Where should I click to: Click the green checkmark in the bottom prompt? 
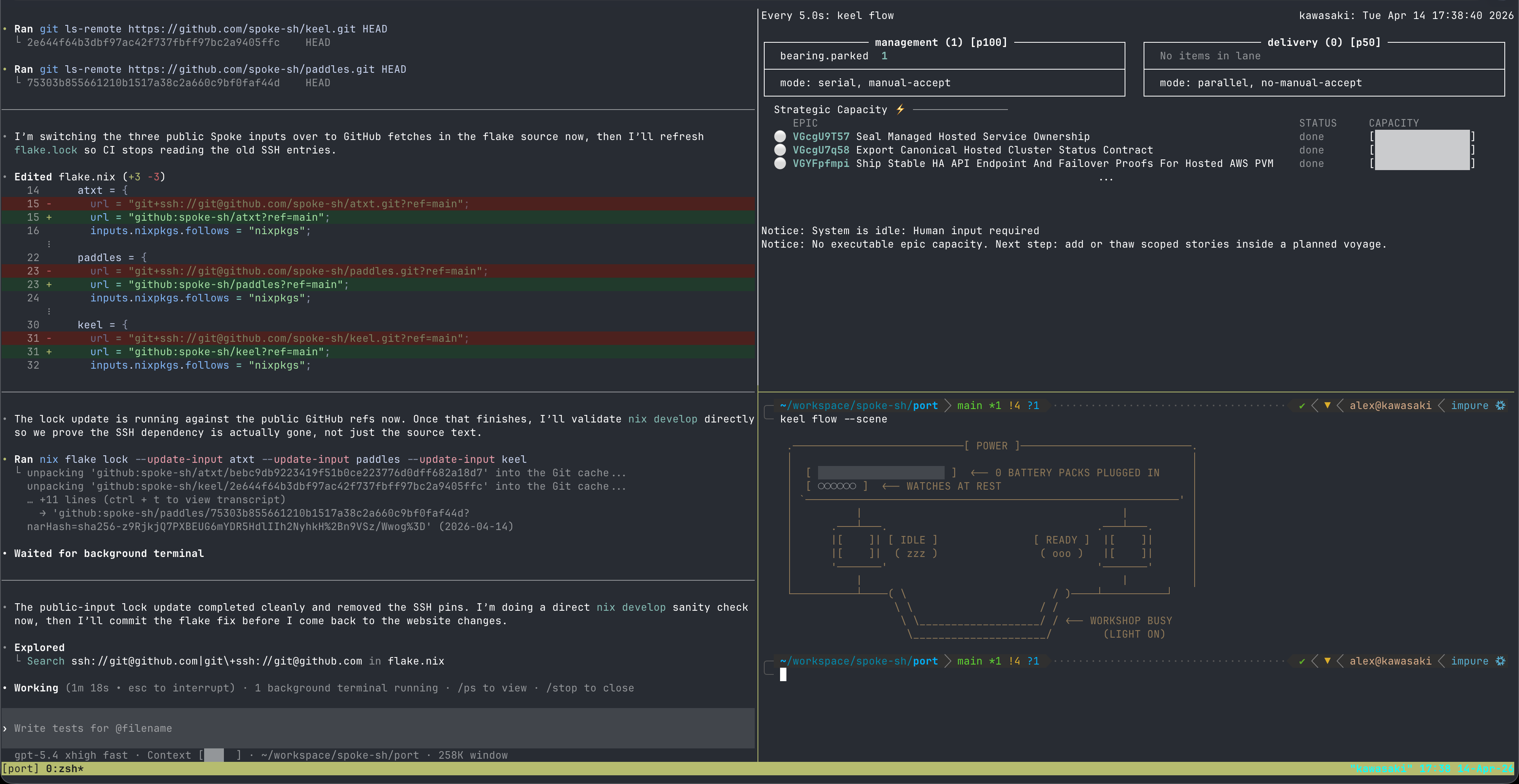point(1302,661)
